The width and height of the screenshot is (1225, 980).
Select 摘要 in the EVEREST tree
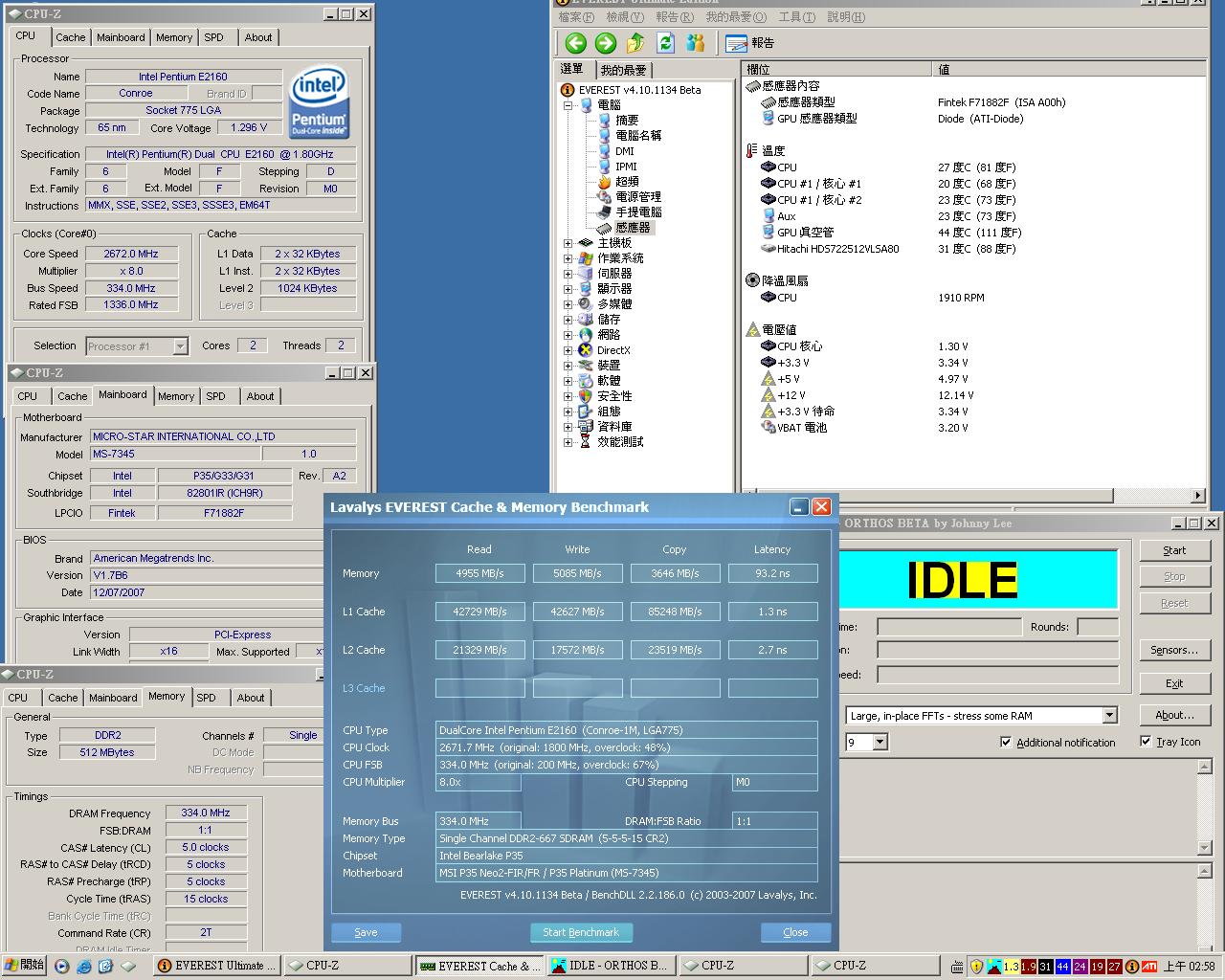pos(618,120)
